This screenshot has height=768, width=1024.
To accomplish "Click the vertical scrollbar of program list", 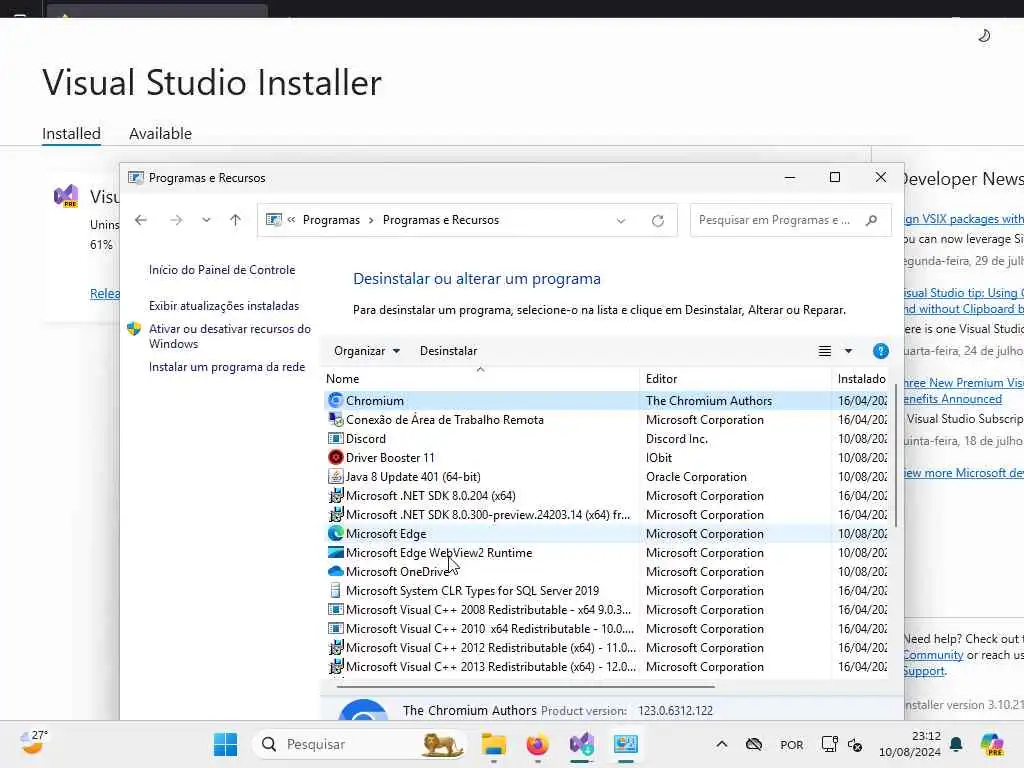I will (895, 455).
